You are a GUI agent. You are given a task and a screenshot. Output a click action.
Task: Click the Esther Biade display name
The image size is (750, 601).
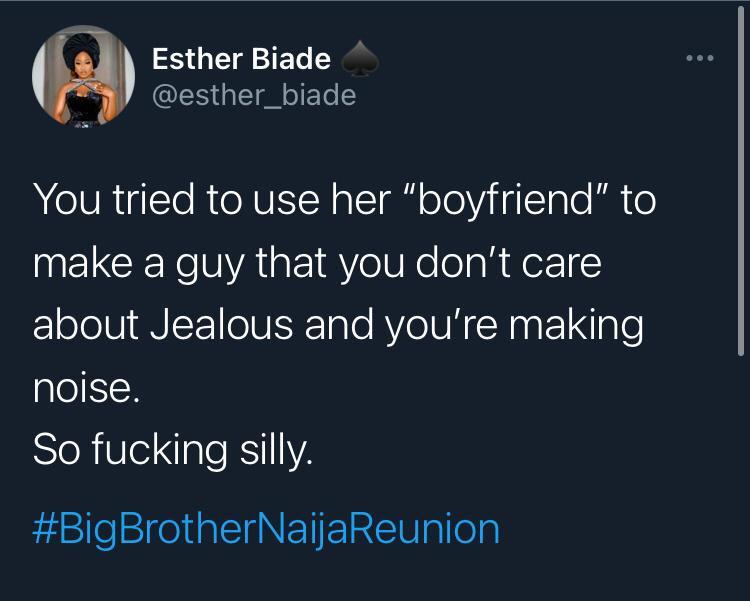coord(242,58)
